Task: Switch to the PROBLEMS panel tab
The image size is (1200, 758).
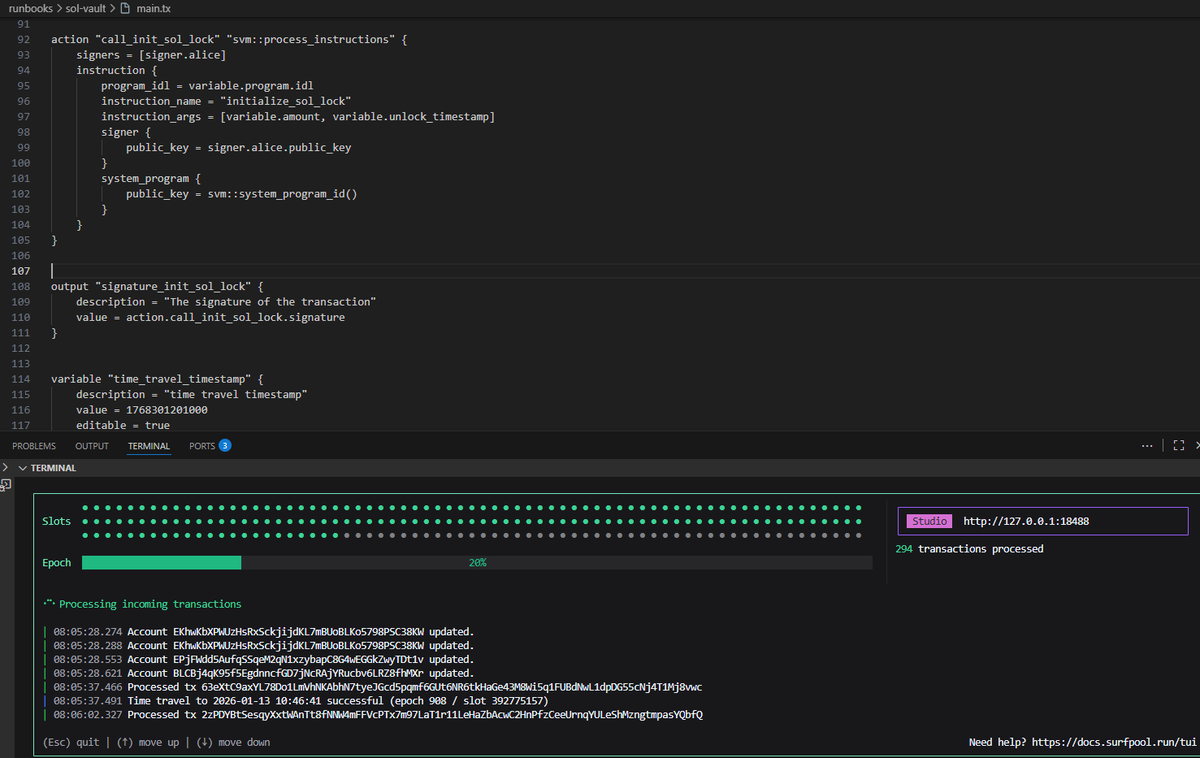Action: (34, 446)
